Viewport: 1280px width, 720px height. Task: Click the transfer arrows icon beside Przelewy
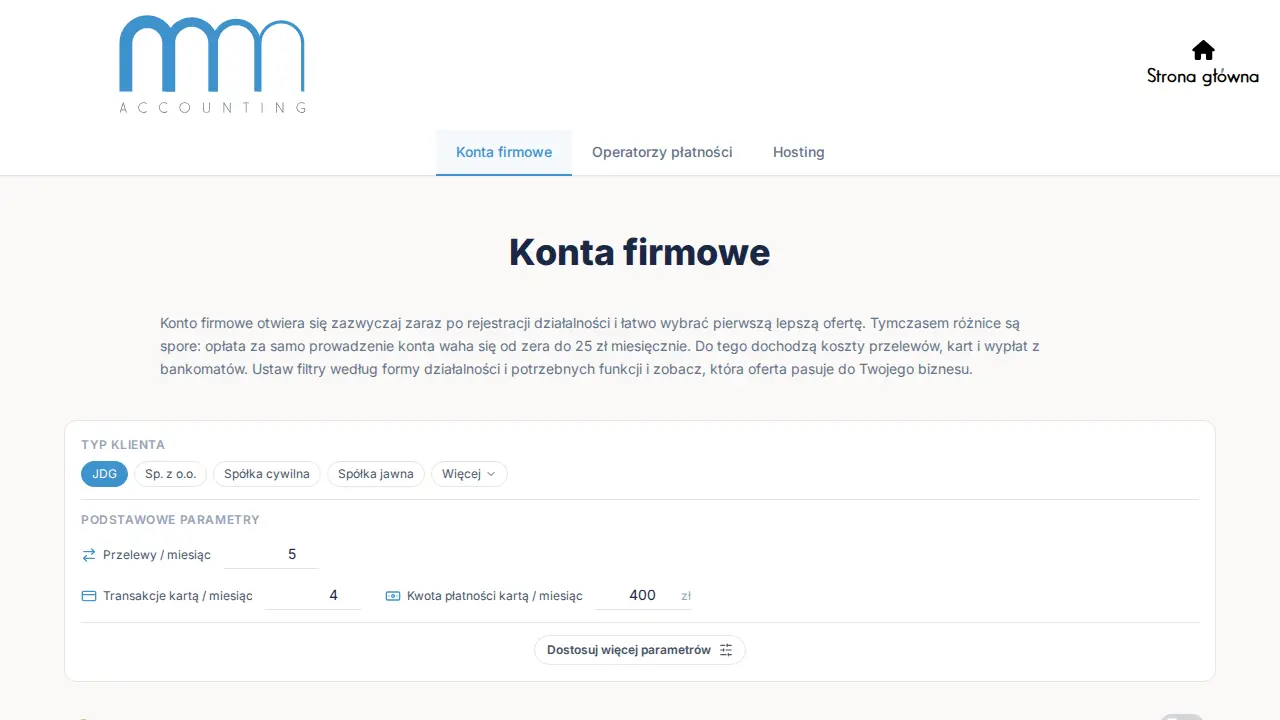89,555
